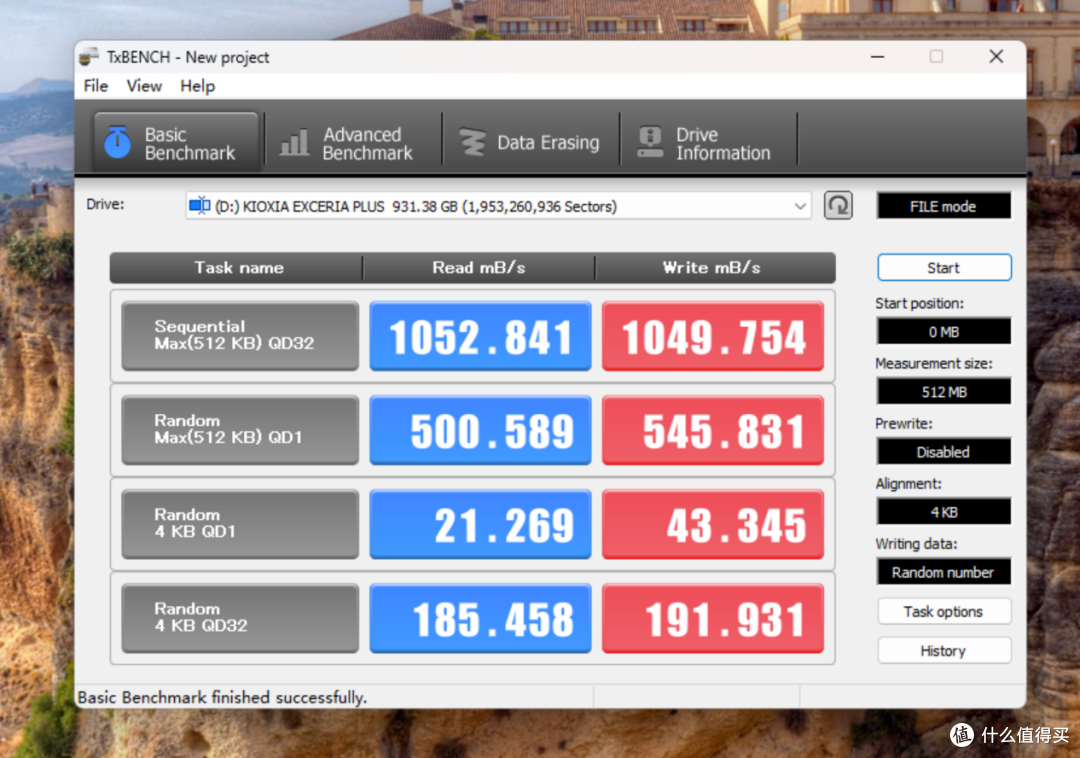Click the status bar message 'Basic Benchmark finished successfully.'
Screen dimensions: 1080x758
pyautogui.click(x=222, y=697)
